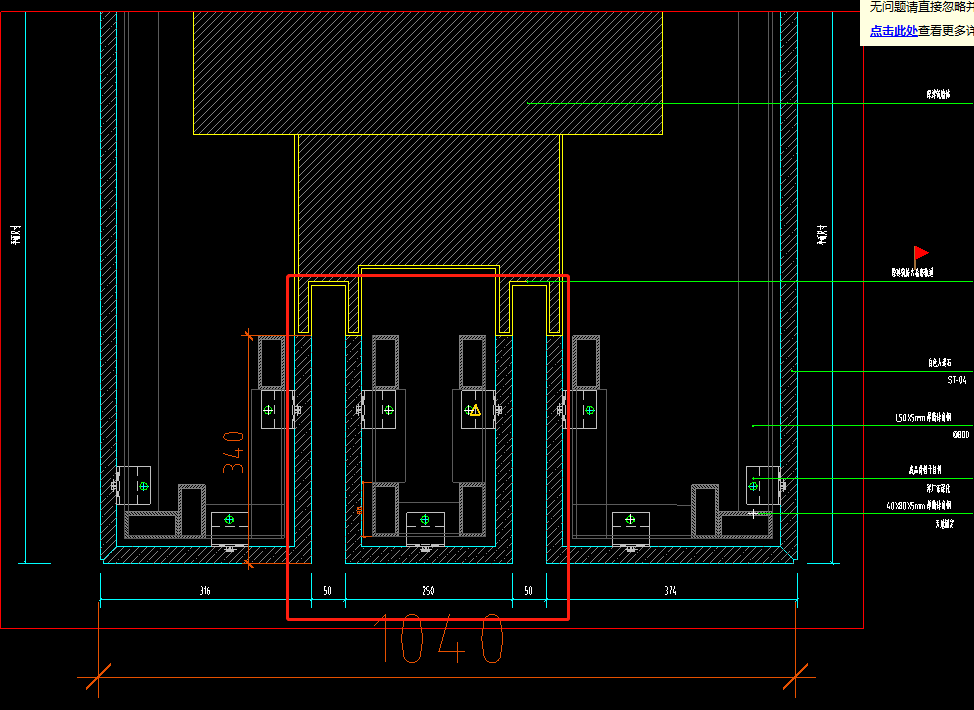The image size is (974, 710).
Task: Select the green crosshair marker at far right
Action: [756, 485]
